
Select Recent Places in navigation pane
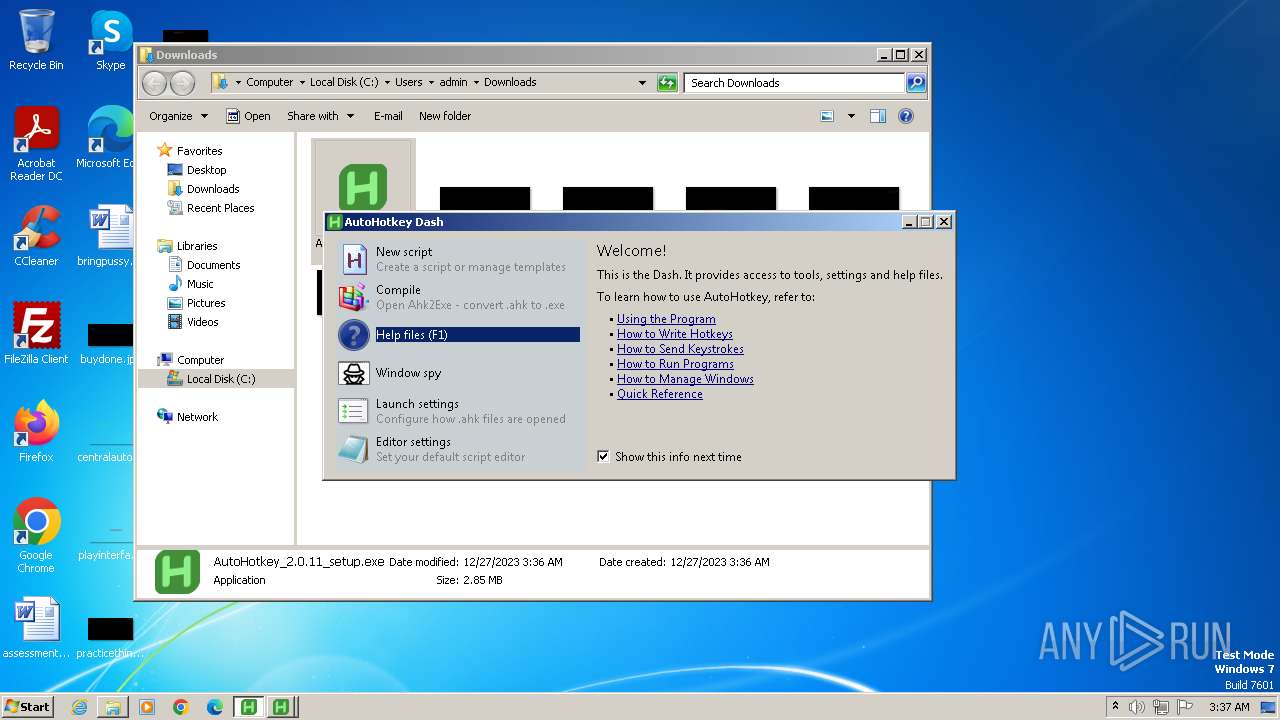pos(220,208)
